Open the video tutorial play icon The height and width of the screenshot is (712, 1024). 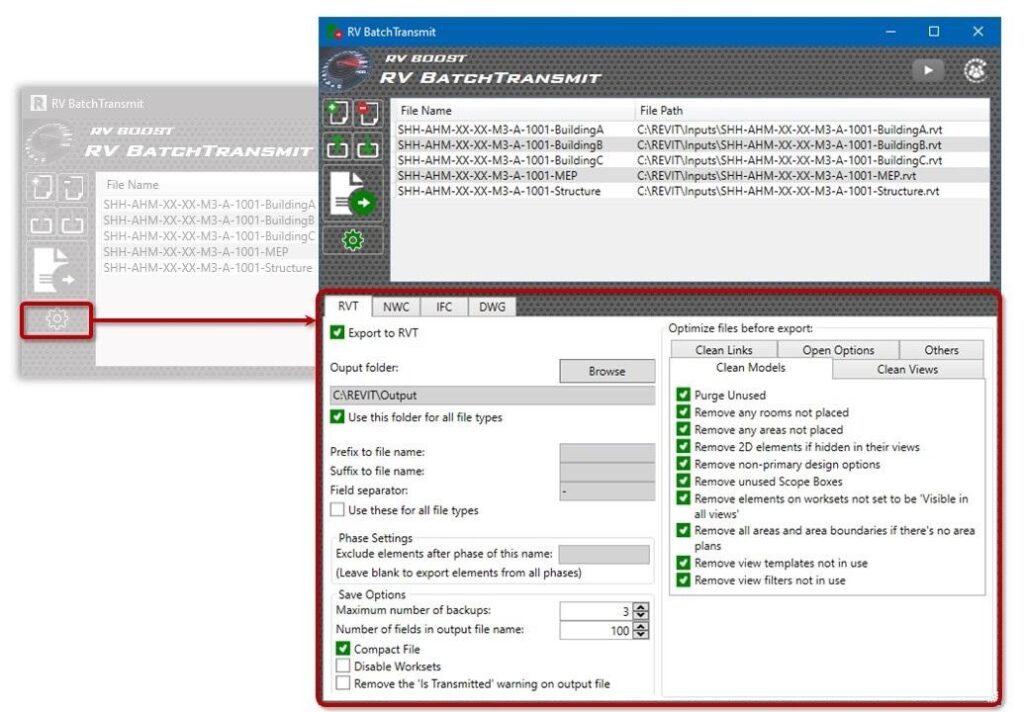[927, 71]
